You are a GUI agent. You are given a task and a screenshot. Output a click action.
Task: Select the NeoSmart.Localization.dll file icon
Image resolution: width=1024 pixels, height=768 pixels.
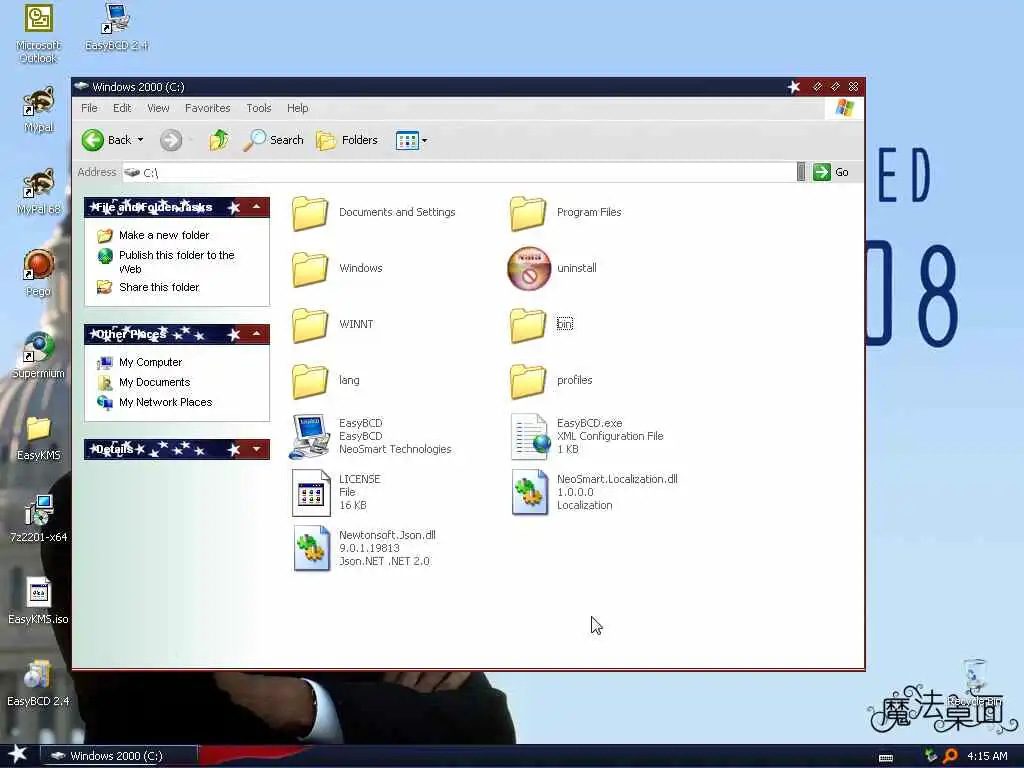tap(530, 493)
